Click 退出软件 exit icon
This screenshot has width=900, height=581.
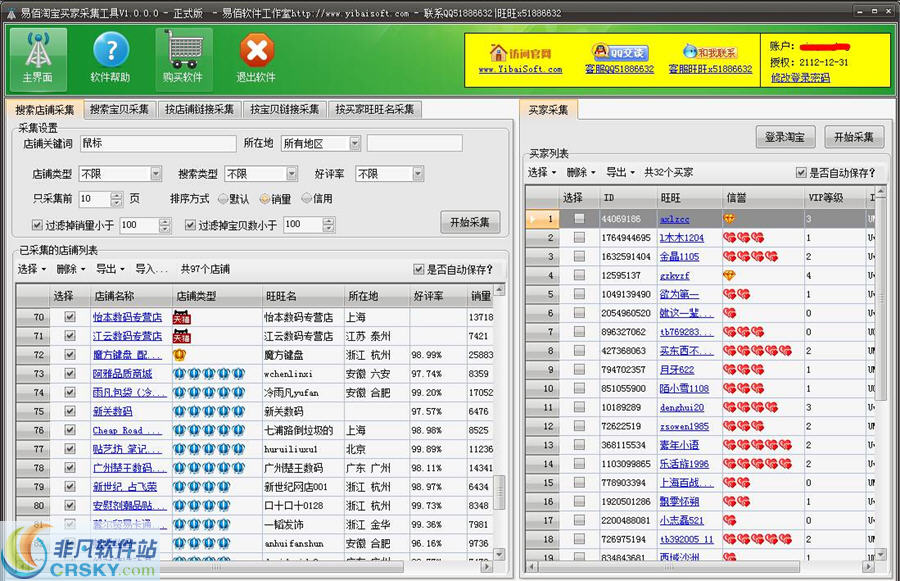click(256, 59)
